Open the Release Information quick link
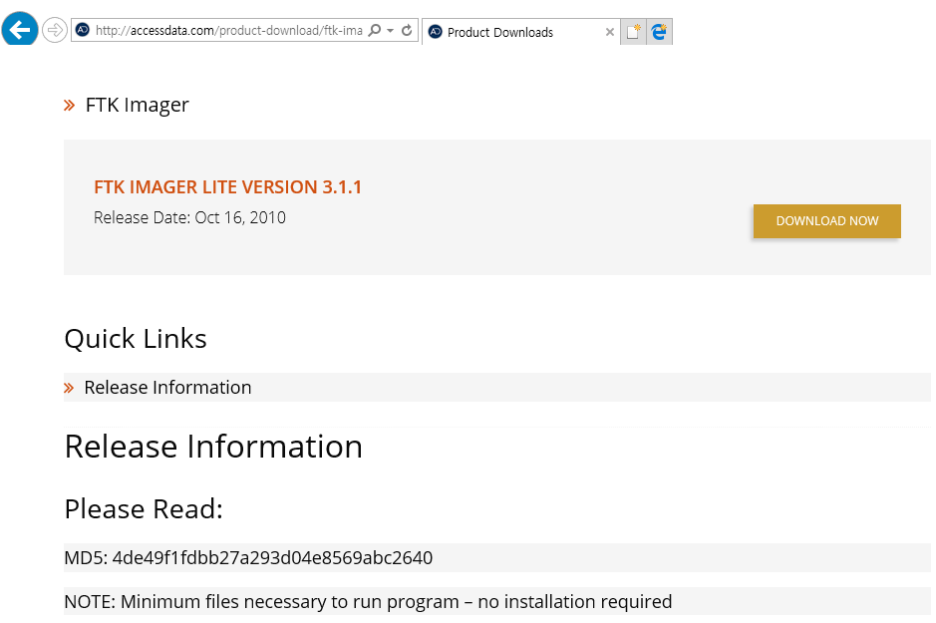The height and width of the screenshot is (623, 936). point(168,387)
